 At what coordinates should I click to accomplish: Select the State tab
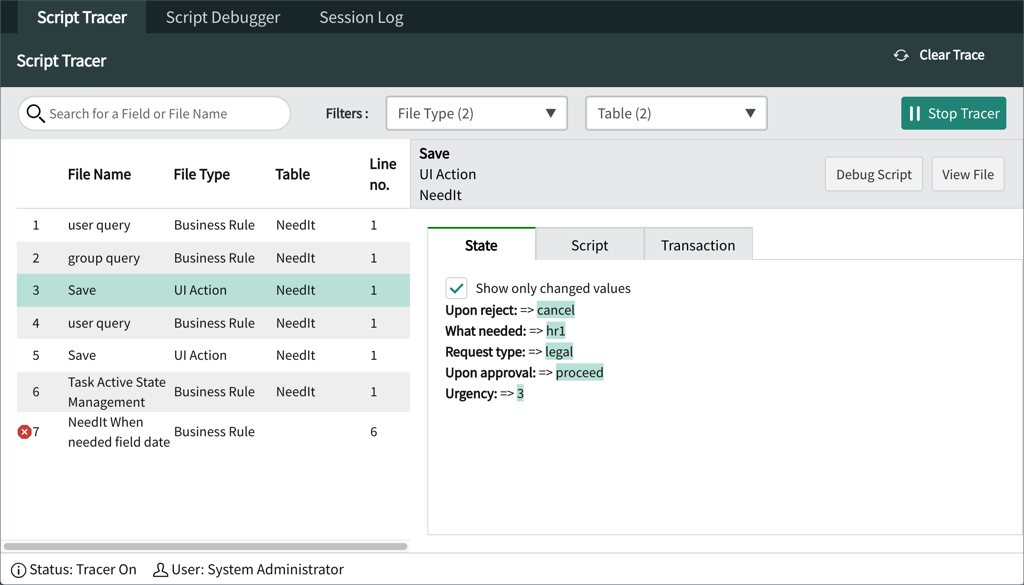coord(481,243)
